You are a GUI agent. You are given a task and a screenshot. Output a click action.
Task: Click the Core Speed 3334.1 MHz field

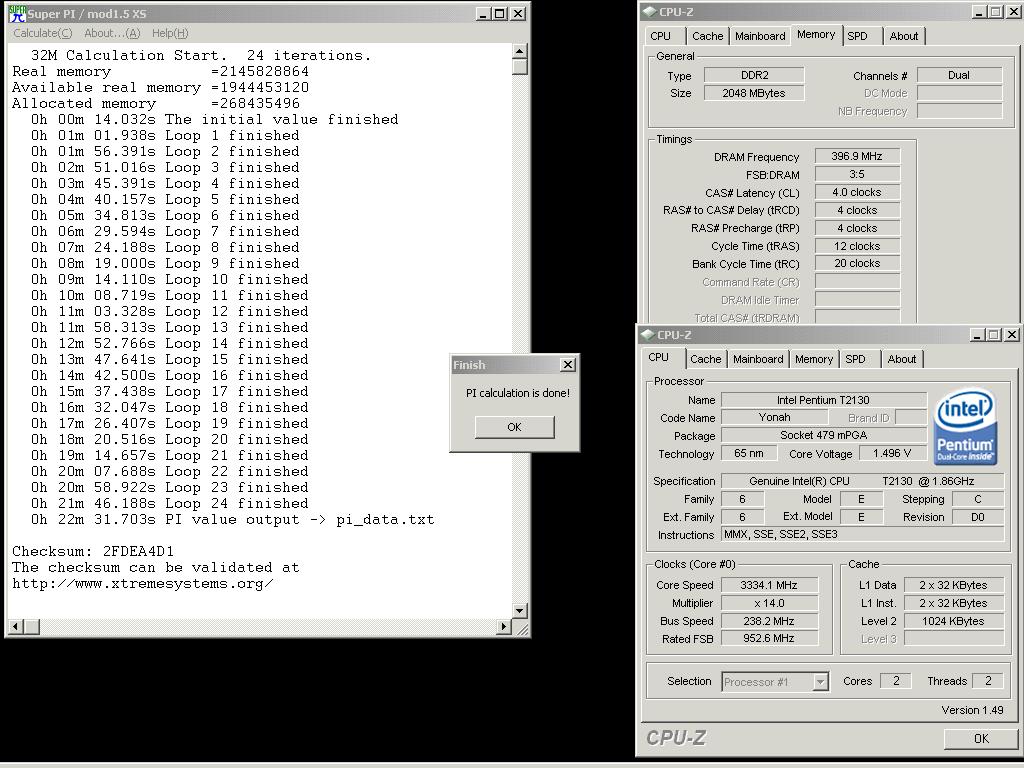(769, 585)
